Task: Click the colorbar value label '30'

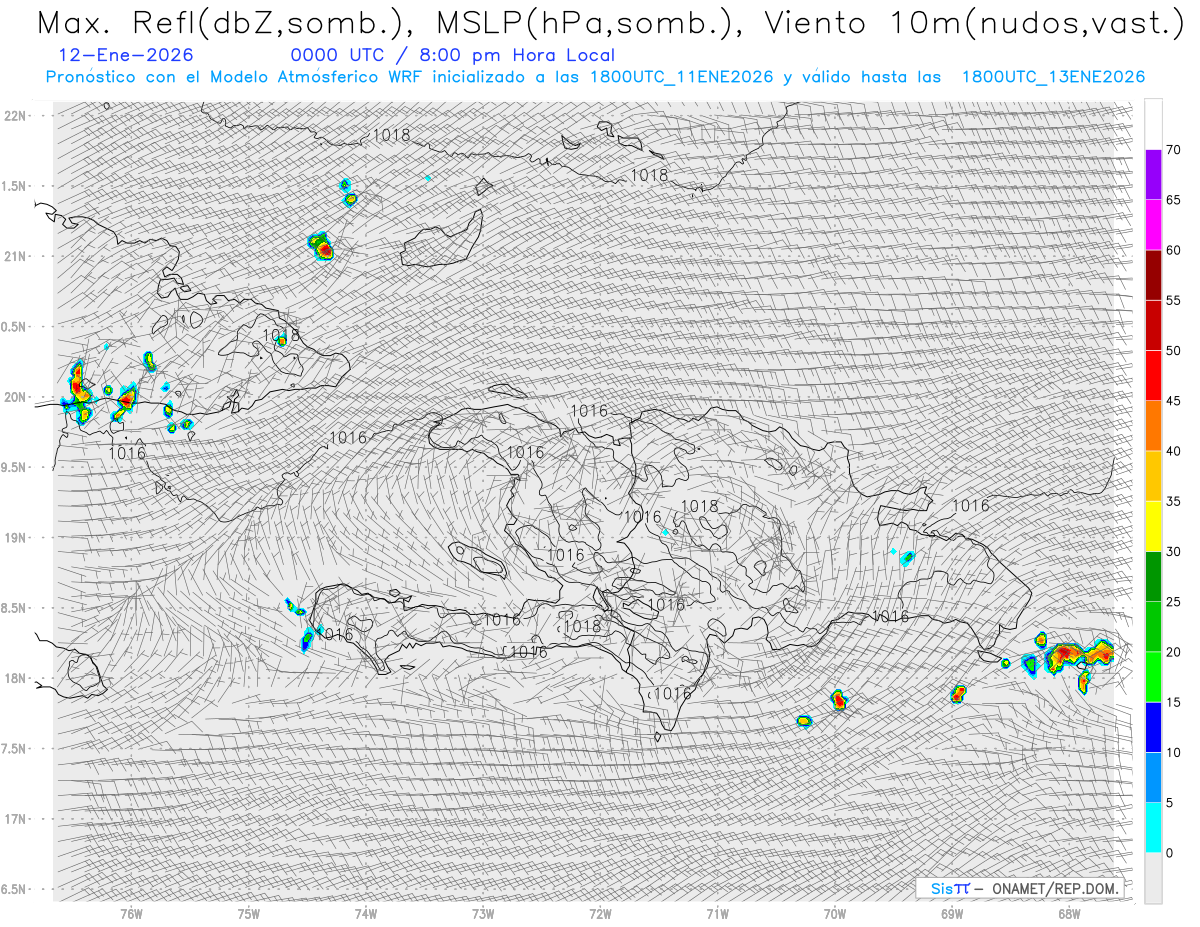Action: pos(1174,551)
